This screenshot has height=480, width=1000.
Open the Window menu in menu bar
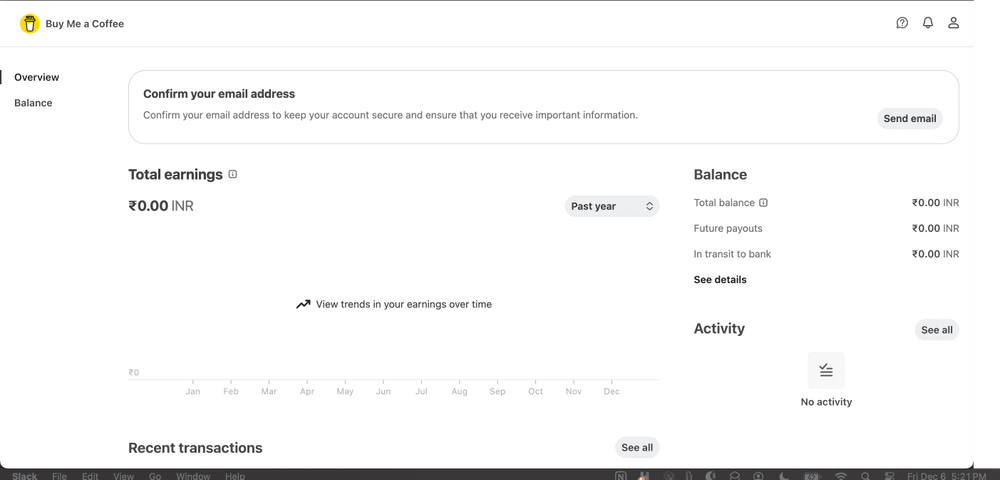(193, 476)
